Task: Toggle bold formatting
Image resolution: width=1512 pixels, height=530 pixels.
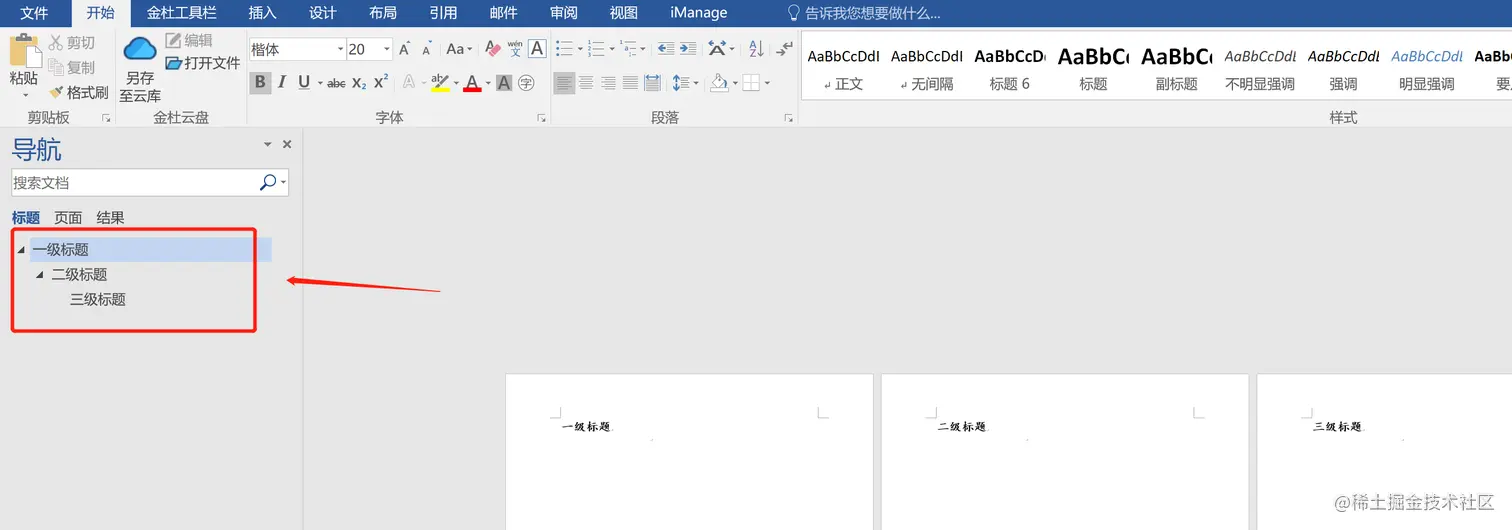Action: pos(260,83)
